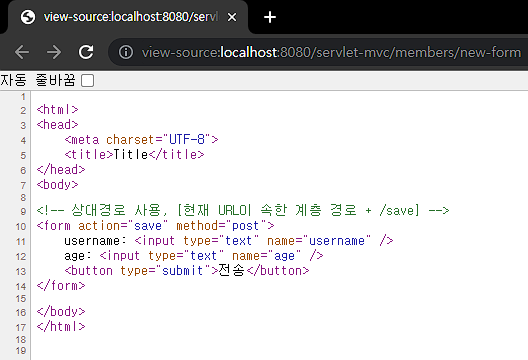The height and width of the screenshot is (360, 528).
Task: Click the button type="submit" 전송 line
Action: (187, 270)
